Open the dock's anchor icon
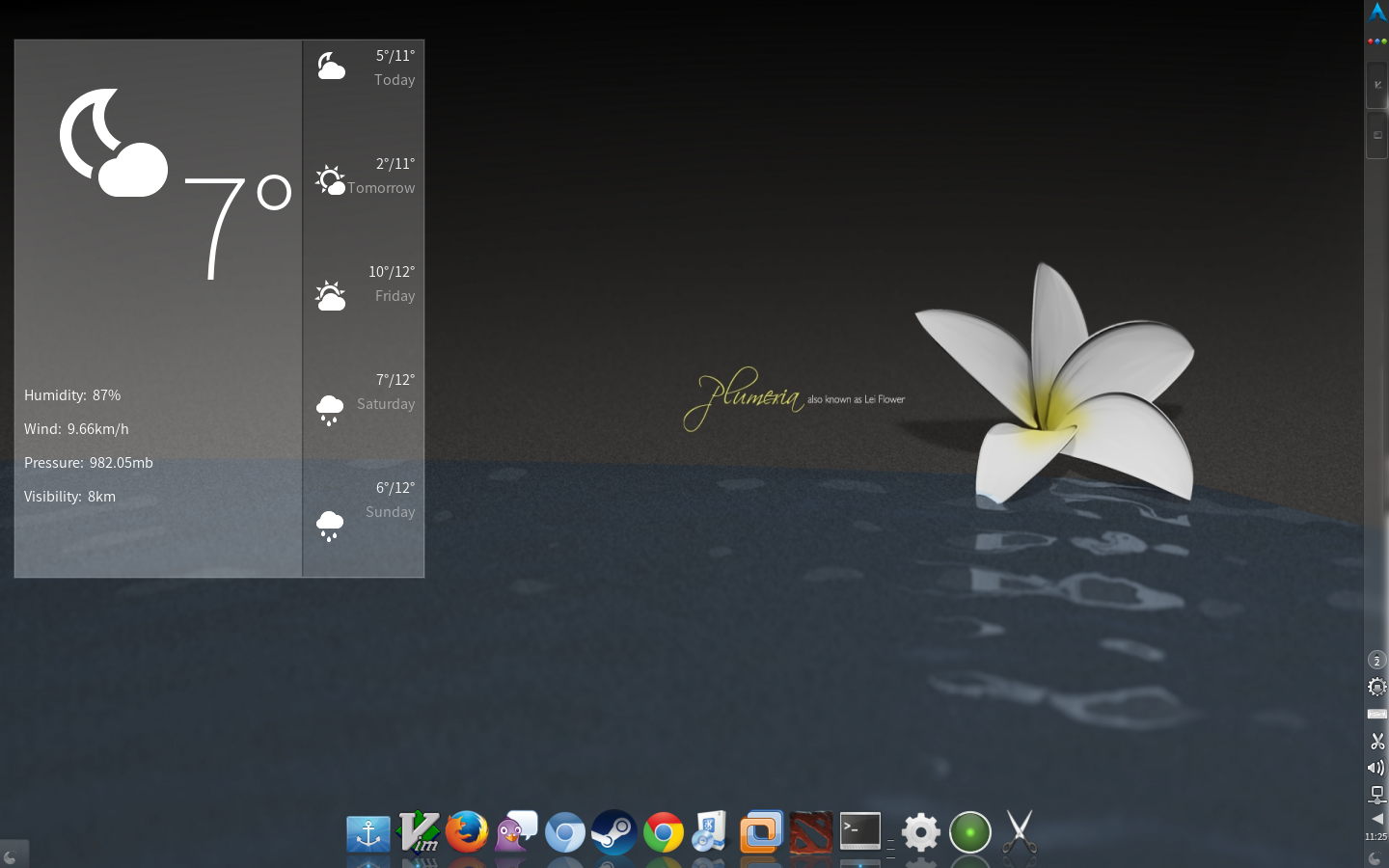 click(368, 833)
